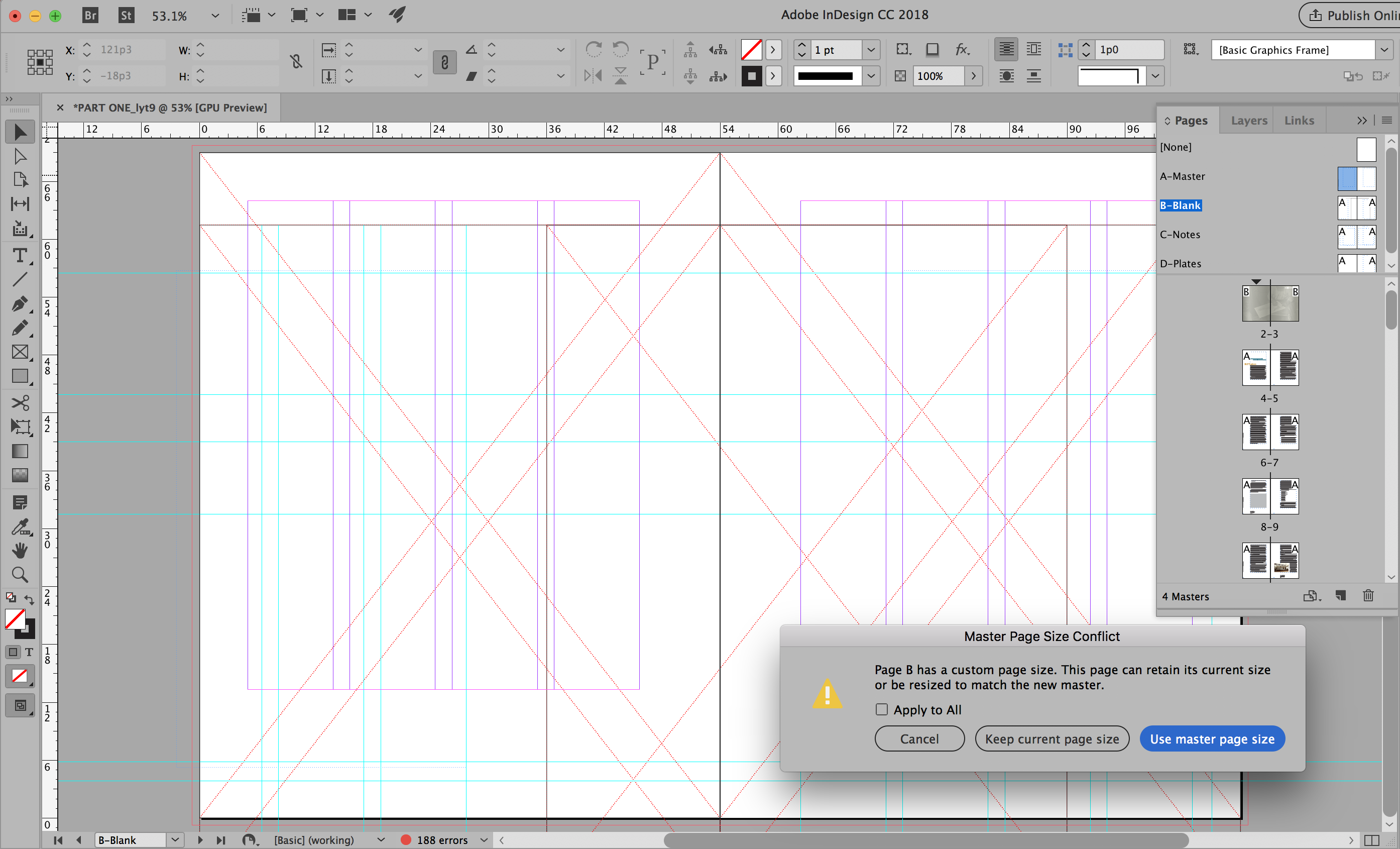Select the Rectangle tool
Image resolution: width=1400 pixels, height=849 pixels.
(20, 376)
